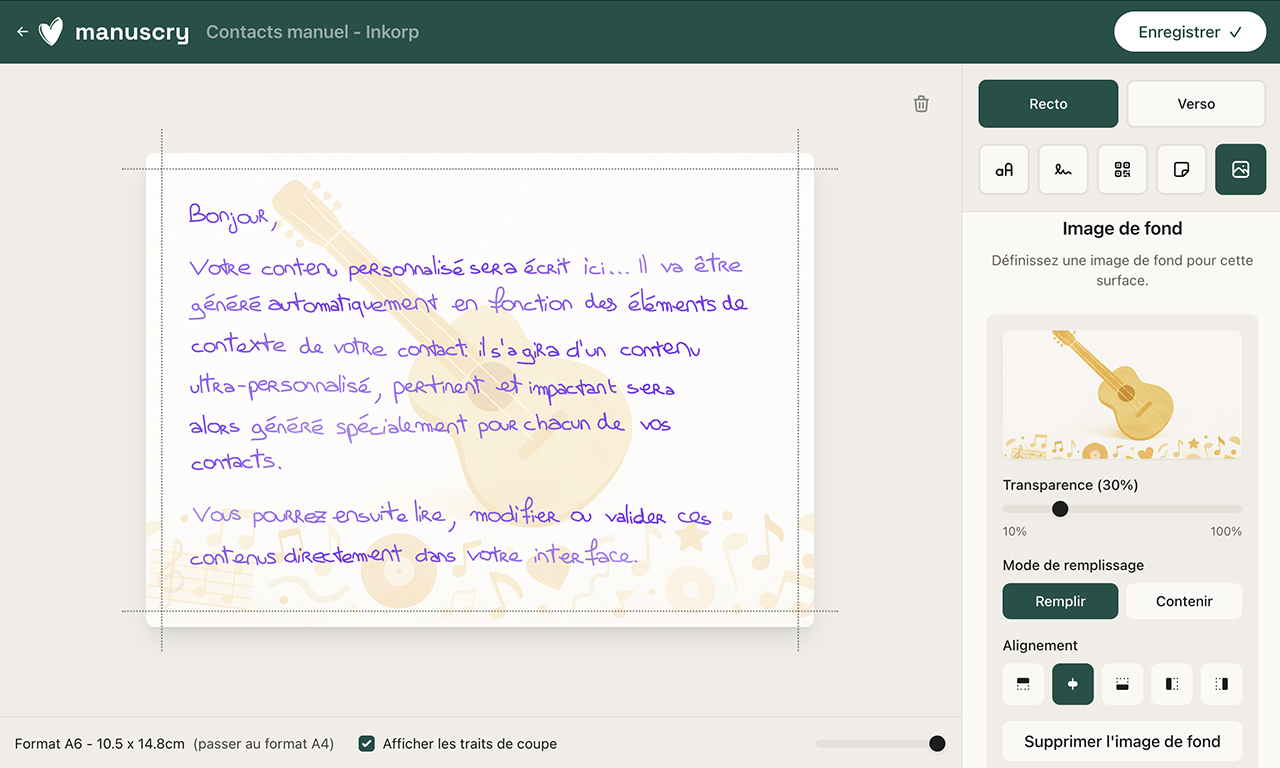Open the signature tool
Image resolution: width=1280 pixels, height=768 pixels.
click(x=1063, y=170)
